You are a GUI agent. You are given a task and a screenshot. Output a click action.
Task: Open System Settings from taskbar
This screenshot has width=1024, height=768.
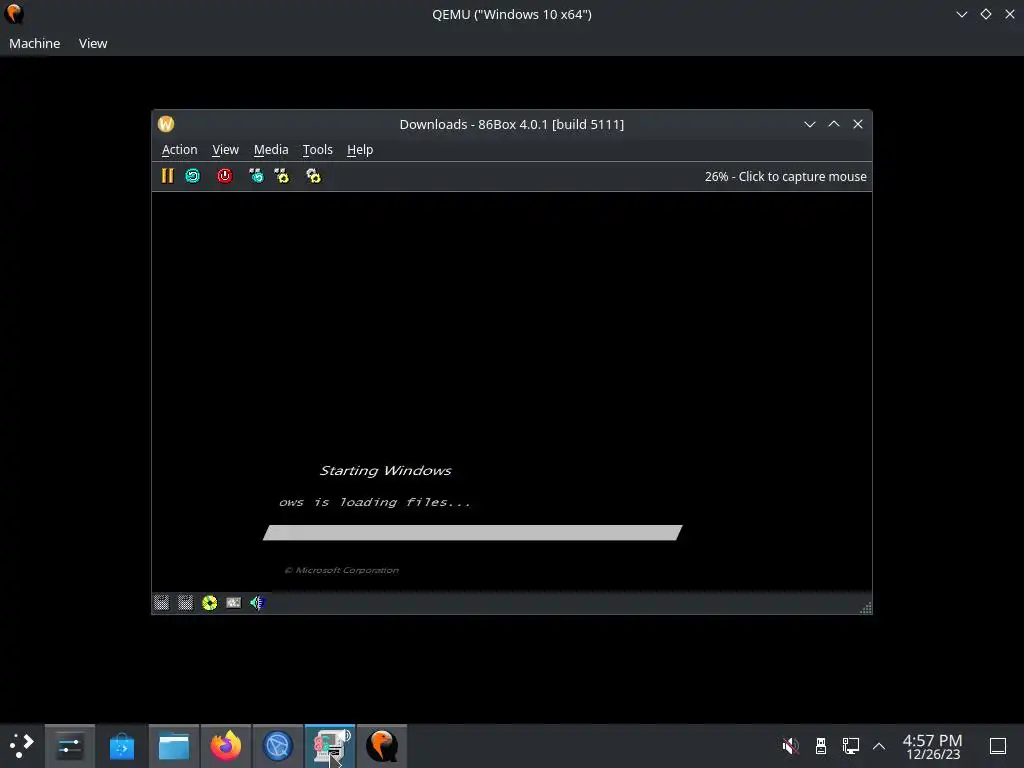[x=70, y=746]
